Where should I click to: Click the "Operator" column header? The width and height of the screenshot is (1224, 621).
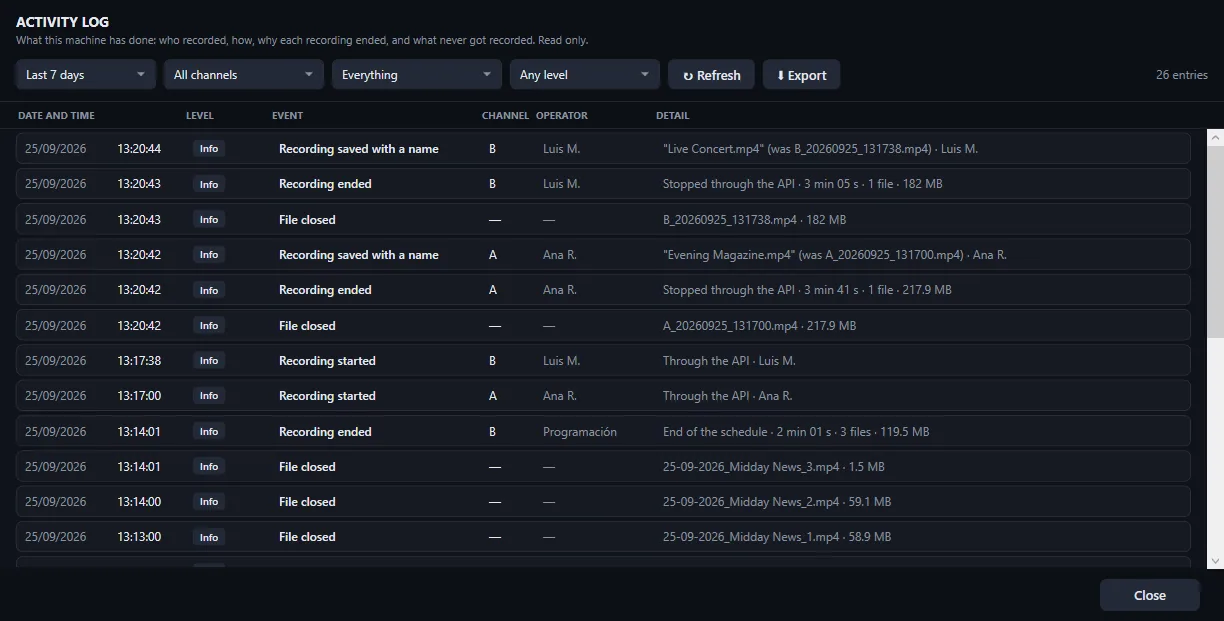[562, 116]
